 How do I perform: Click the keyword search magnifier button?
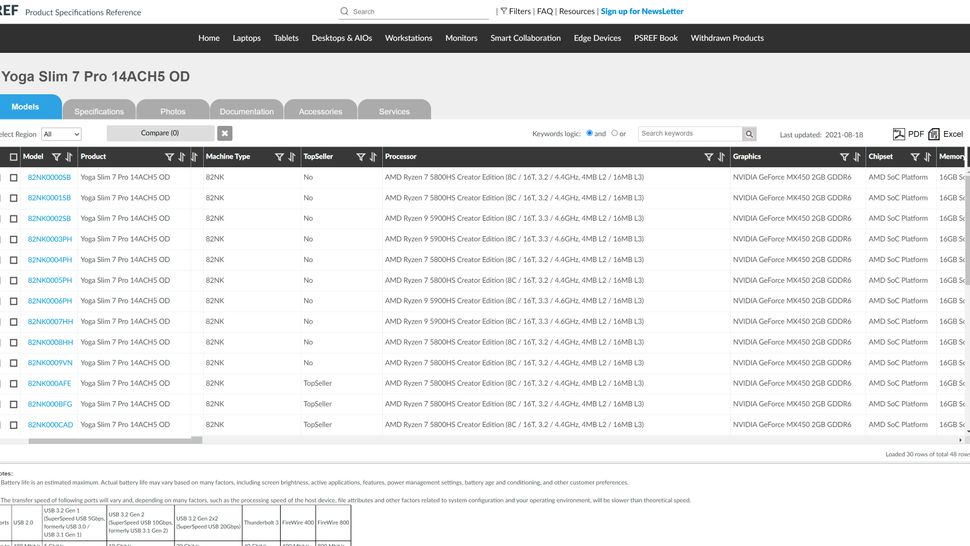pos(749,134)
